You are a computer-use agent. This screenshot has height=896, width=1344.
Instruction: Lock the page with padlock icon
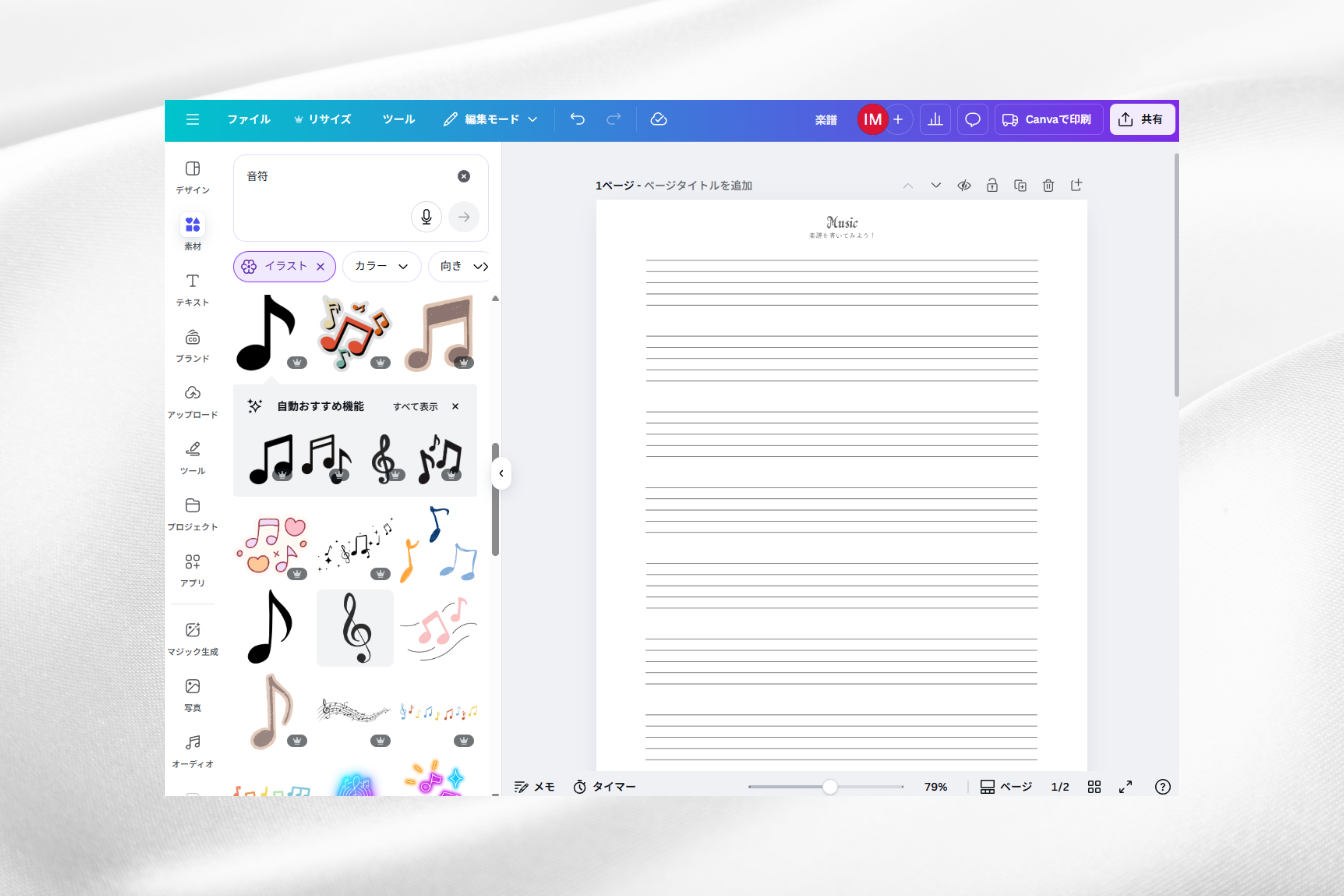[x=992, y=186]
